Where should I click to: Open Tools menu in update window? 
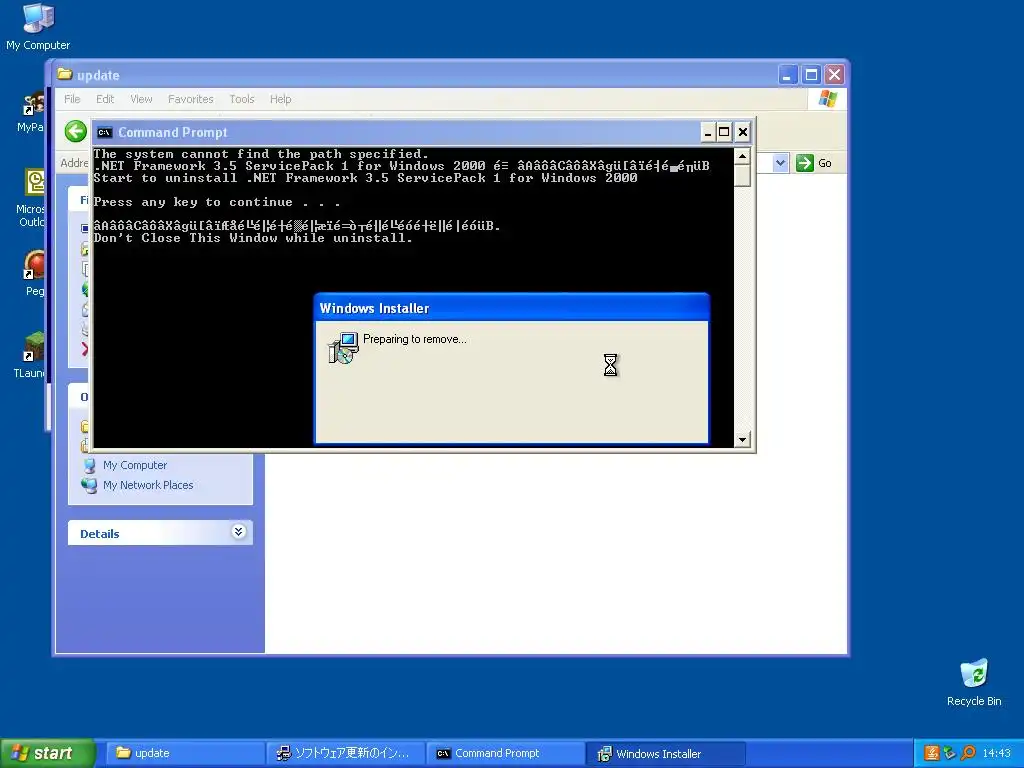(242, 99)
